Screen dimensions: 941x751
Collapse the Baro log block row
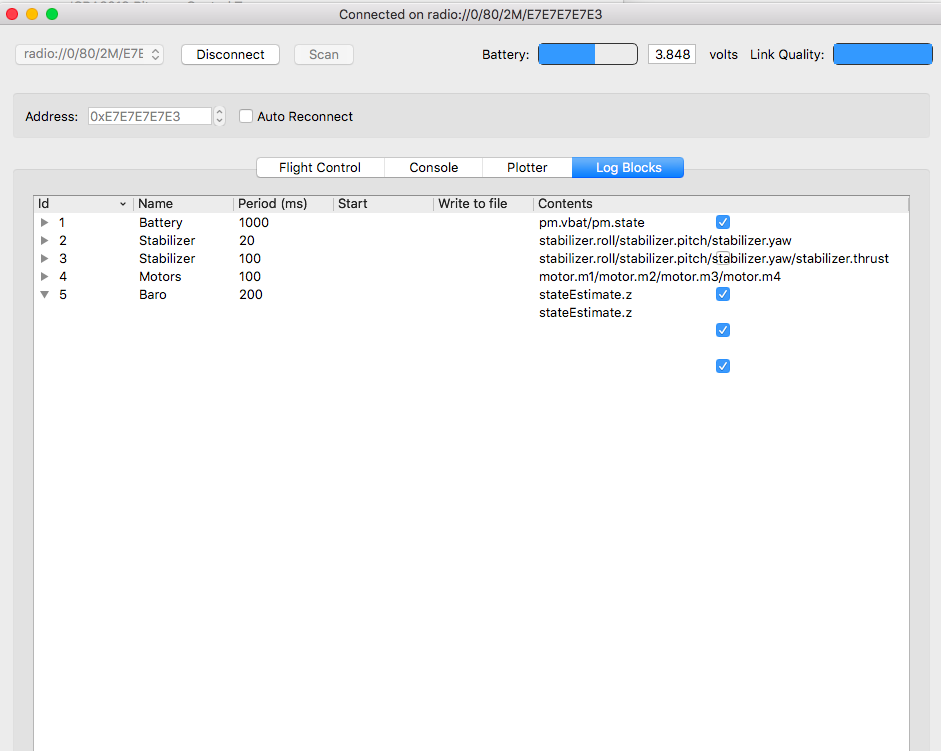click(x=44, y=295)
